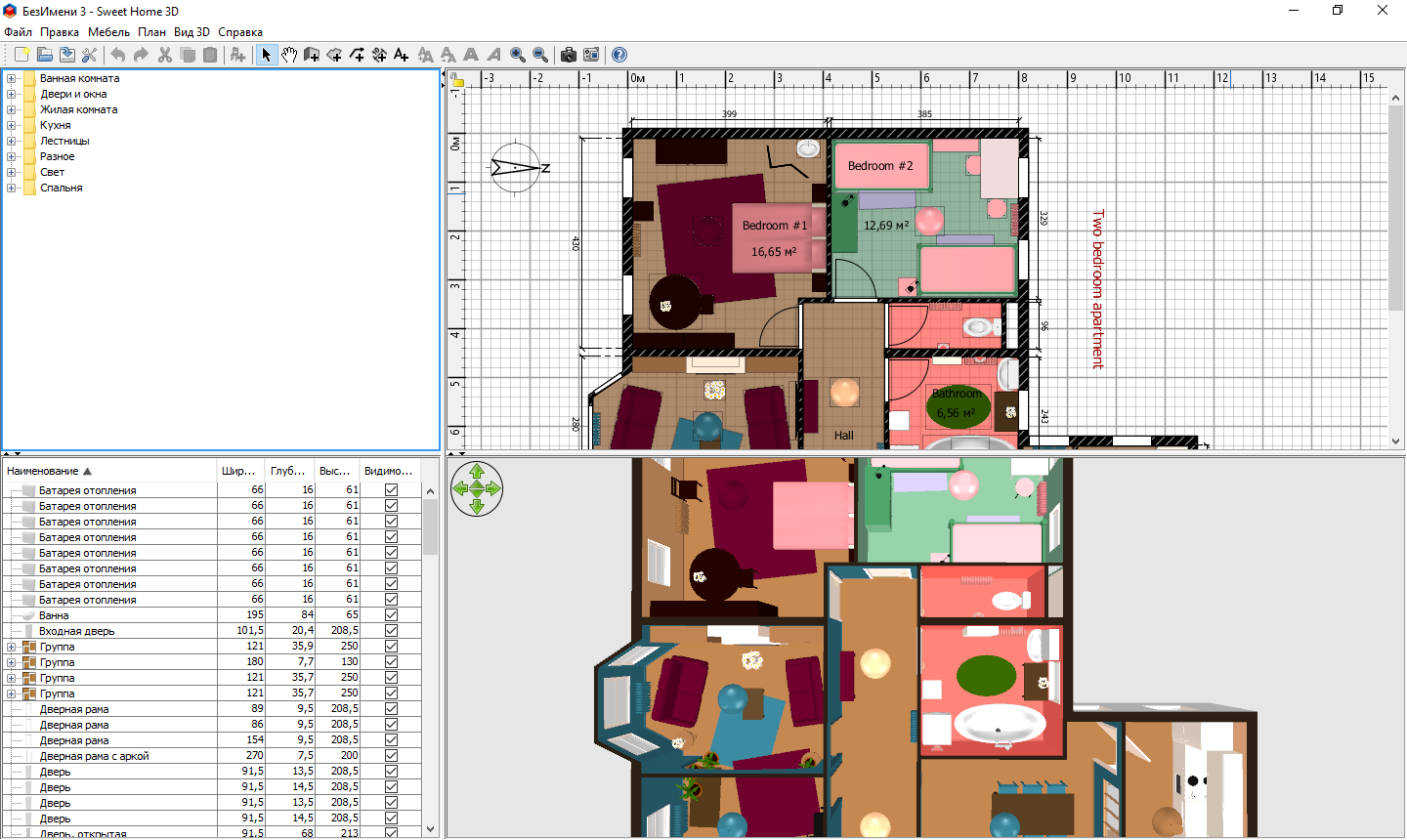Screen dimensions: 1407x840
Task: Toggle visibility checkbox for Ванна
Action: click(391, 615)
